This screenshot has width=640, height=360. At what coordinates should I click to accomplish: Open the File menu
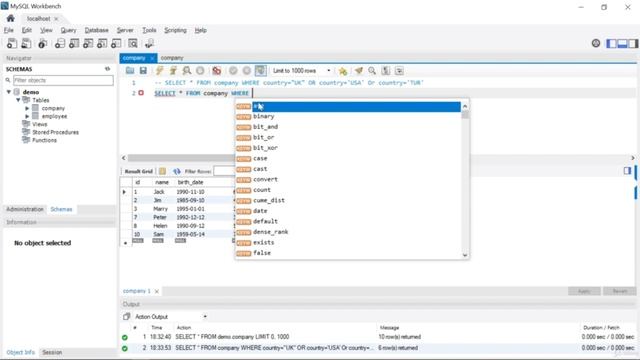[9, 30]
